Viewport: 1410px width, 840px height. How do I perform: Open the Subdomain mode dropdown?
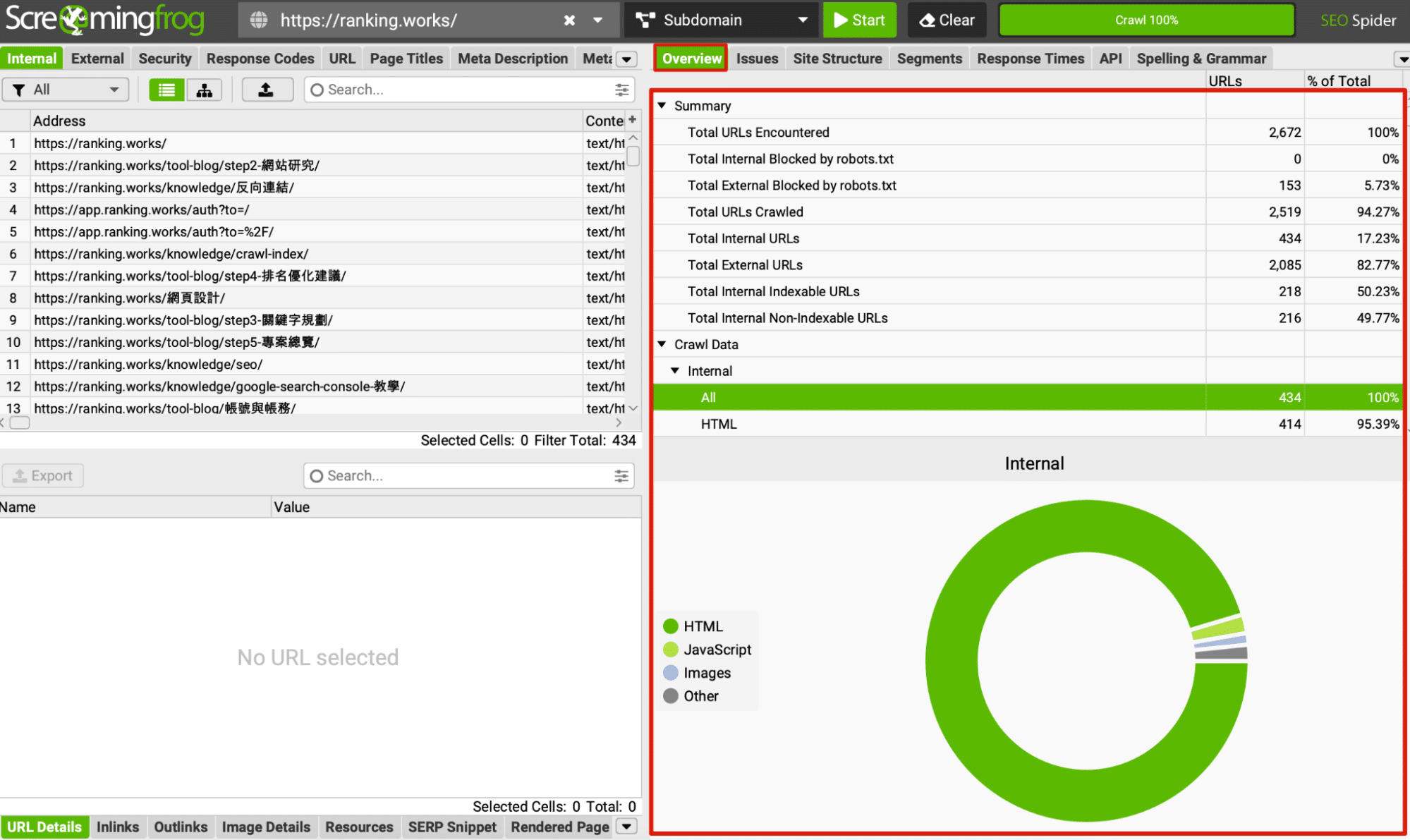tap(720, 20)
